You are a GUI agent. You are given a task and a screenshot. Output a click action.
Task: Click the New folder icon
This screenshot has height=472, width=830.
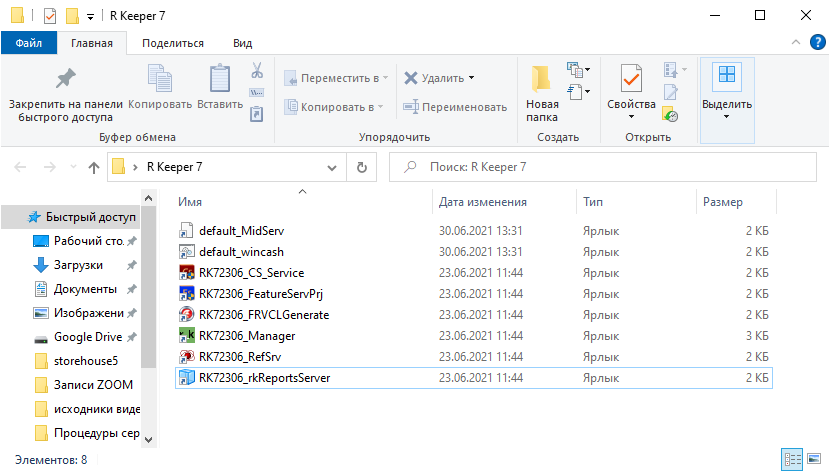(541, 80)
